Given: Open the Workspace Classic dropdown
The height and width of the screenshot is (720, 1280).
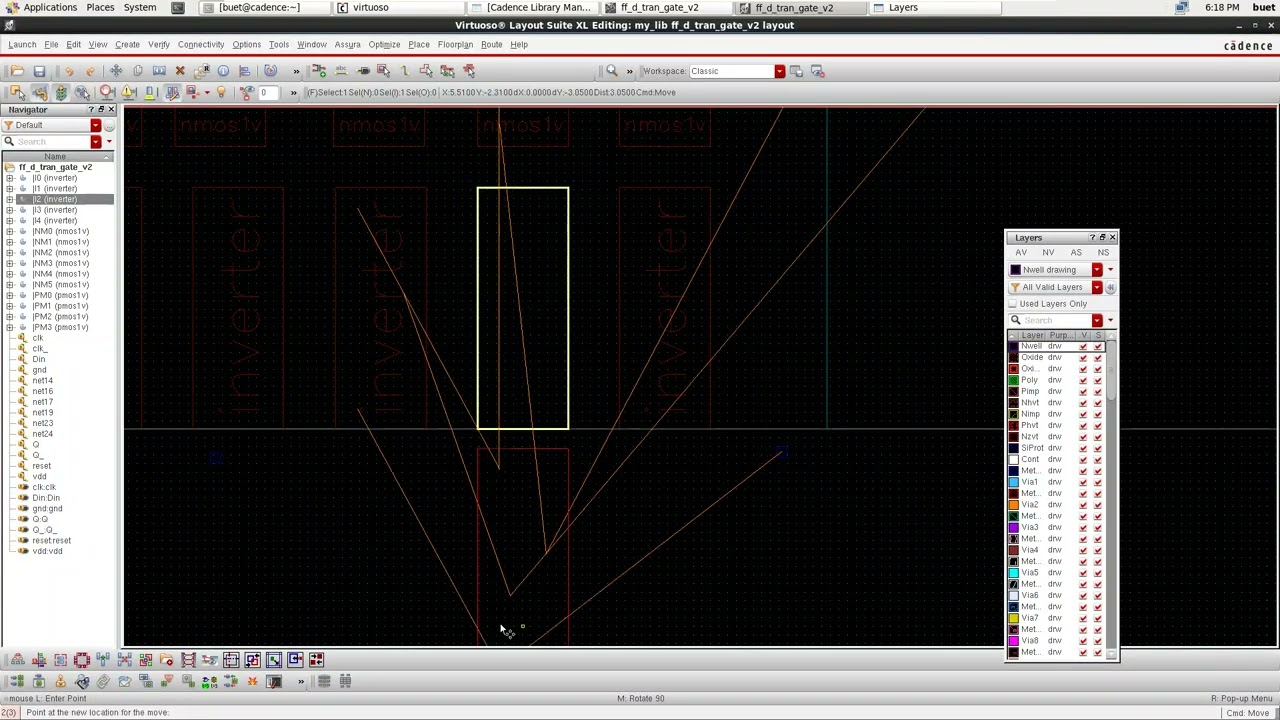Looking at the screenshot, I should coord(779,71).
